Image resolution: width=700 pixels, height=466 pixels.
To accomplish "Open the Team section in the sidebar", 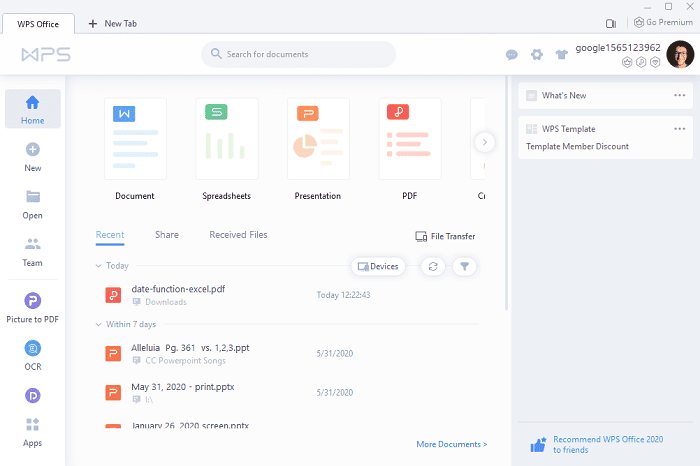I will pos(33,252).
